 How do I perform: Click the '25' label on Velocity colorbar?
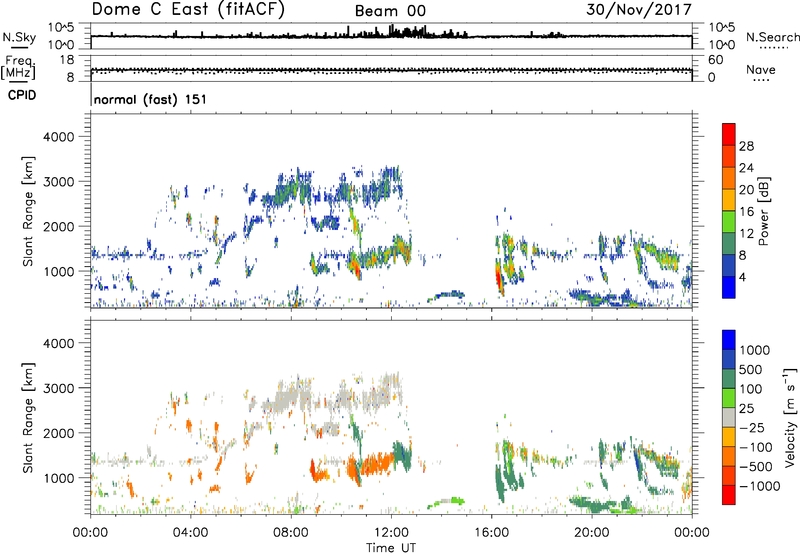pyautogui.click(x=746, y=408)
